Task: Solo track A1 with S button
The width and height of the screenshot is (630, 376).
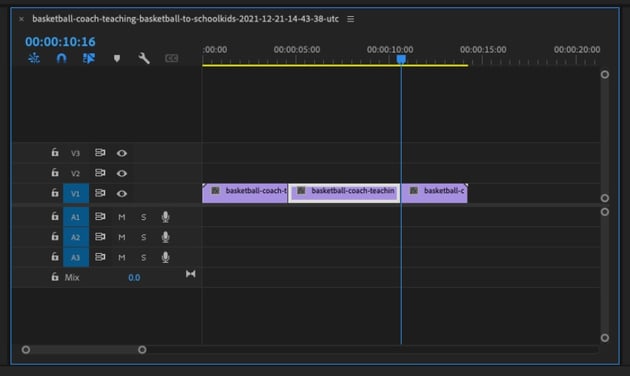Action: 143,217
